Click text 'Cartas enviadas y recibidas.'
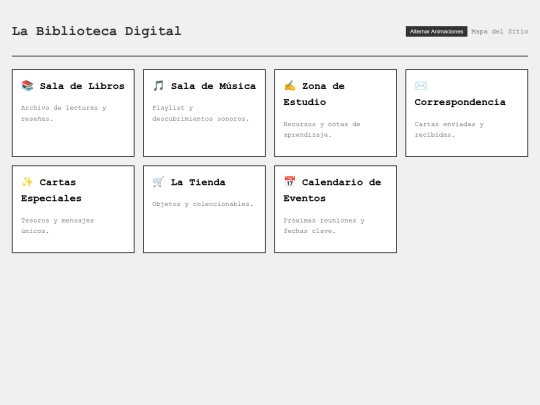This screenshot has width=540, height=405. pyautogui.click(x=449, y=129)
